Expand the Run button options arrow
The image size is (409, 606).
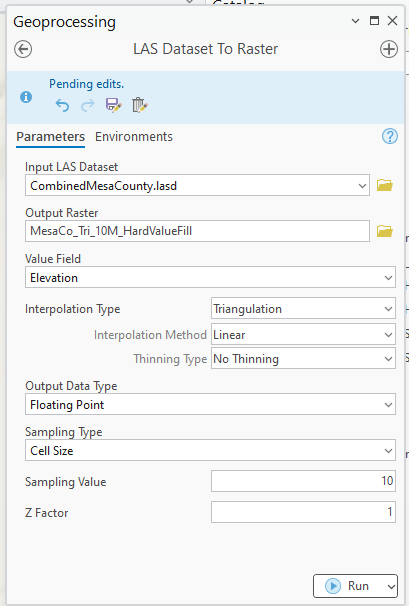391,587
